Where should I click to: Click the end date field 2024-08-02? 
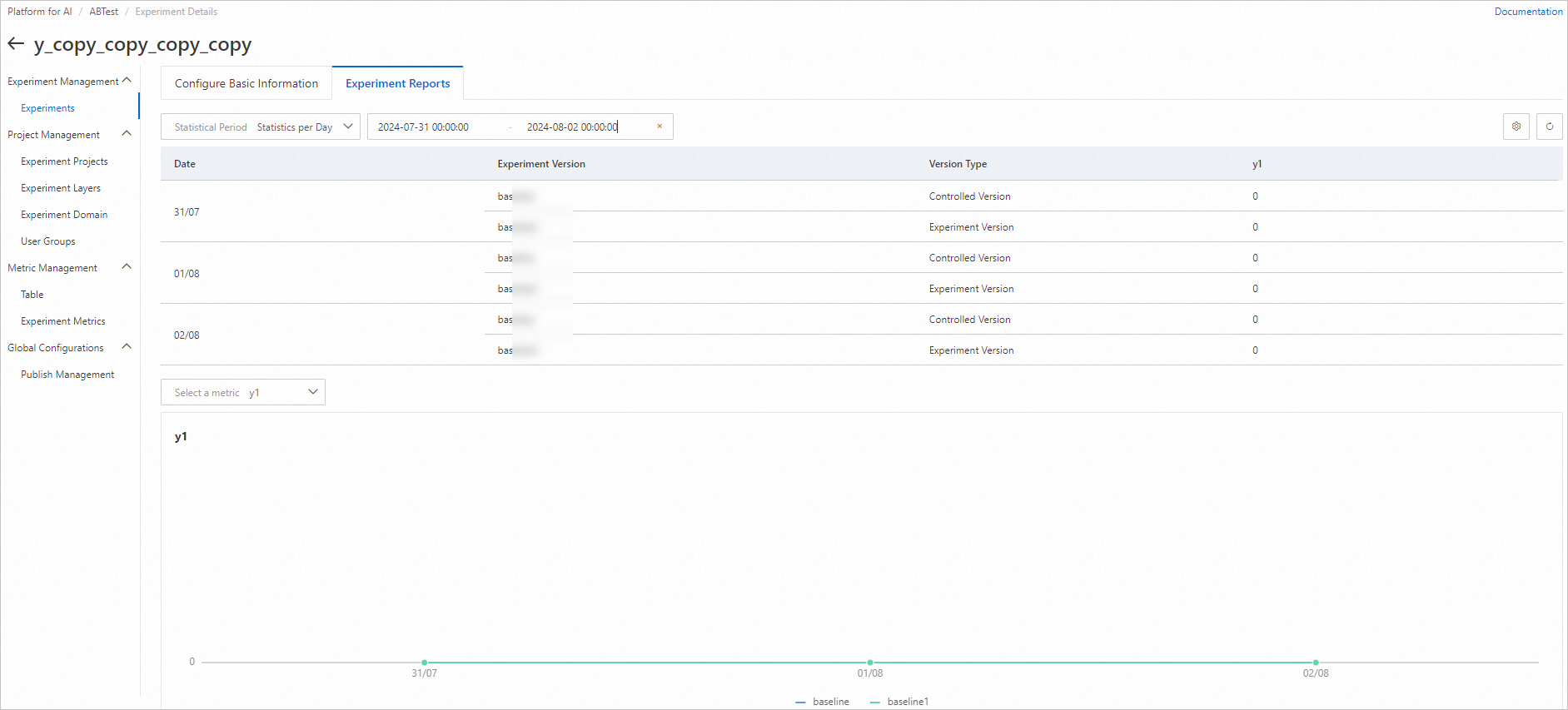tap(572, 127)
